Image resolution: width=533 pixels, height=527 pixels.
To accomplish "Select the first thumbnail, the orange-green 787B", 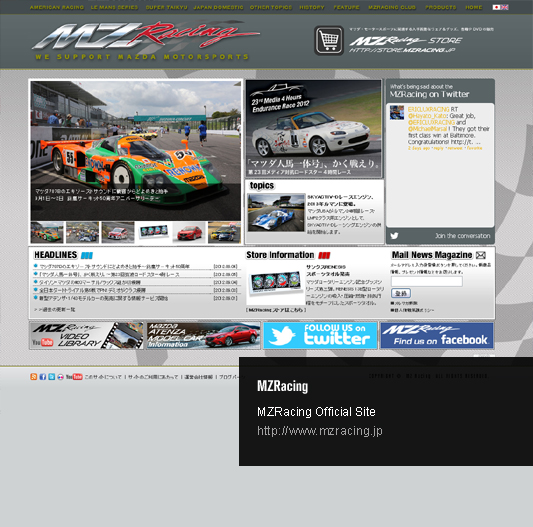I will point(47,232).
